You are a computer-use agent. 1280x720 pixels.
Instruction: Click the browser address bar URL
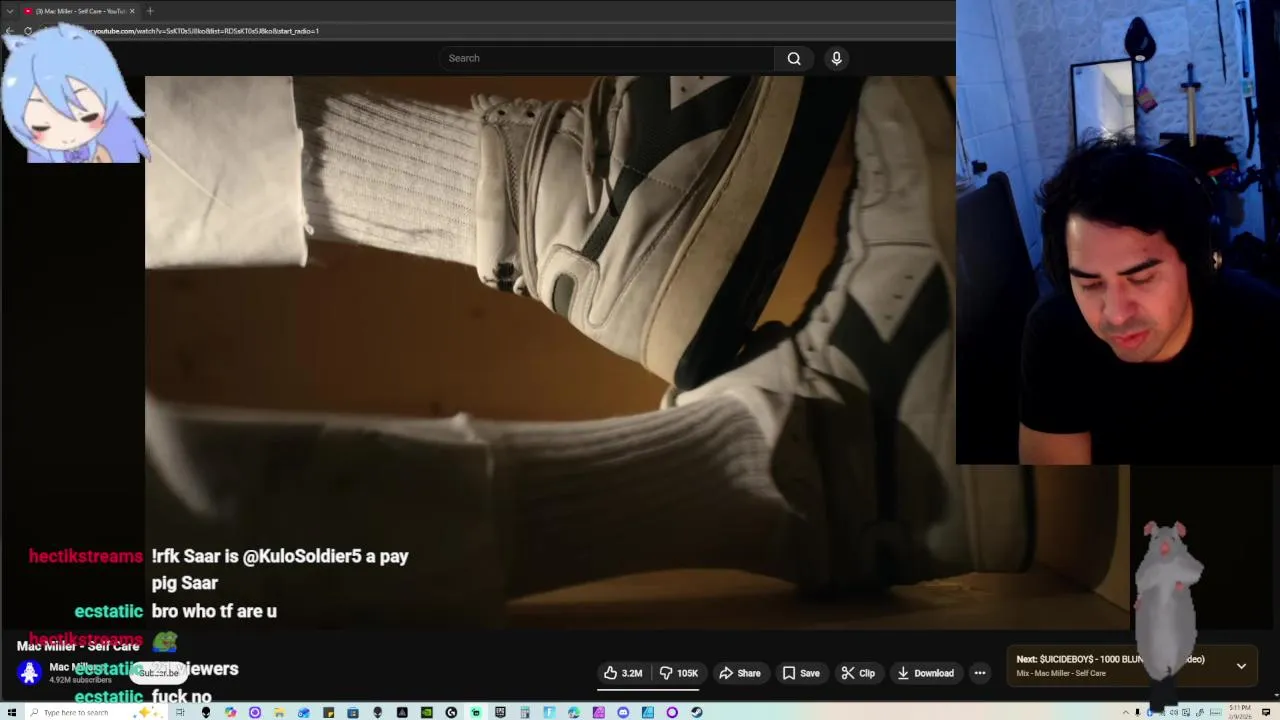coord(200,31)
